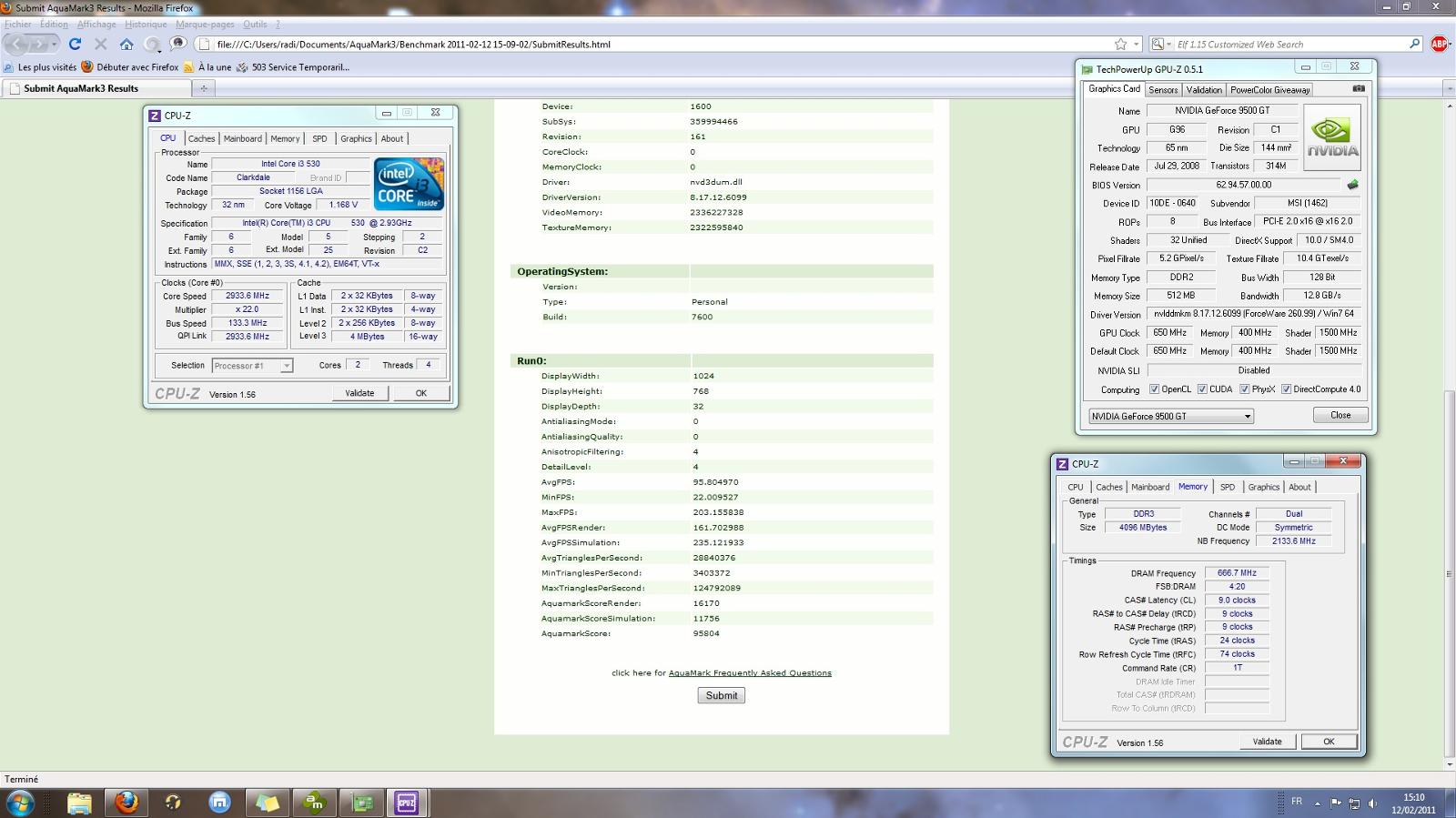Open Firefox Historique menu
Screen dimensions: 1456x818
[x=146, y=24]
